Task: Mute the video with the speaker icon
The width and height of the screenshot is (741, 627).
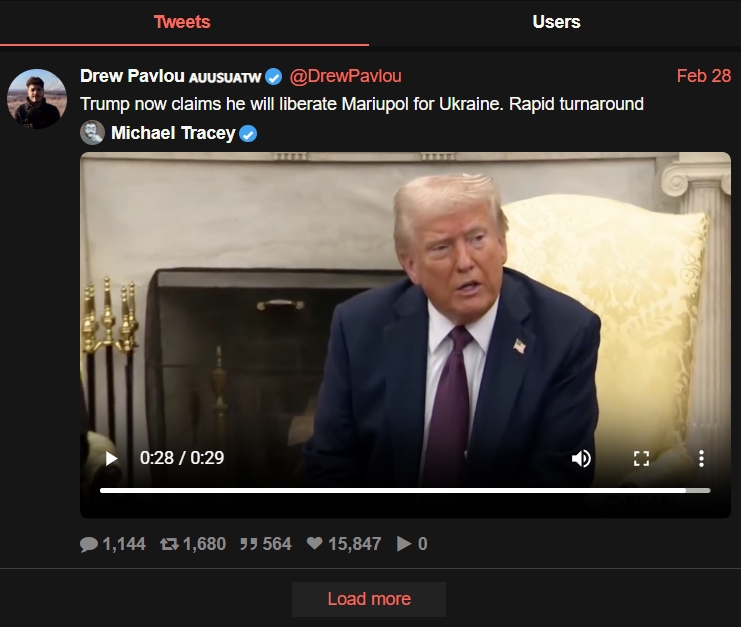Action: (581, 458)
